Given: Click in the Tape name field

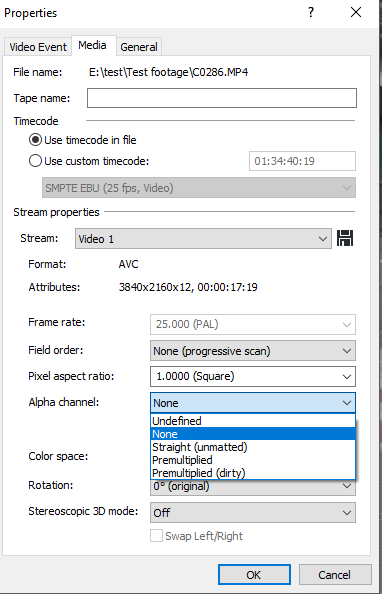Looking at the screenshot, I should click(x=222, y=98).
